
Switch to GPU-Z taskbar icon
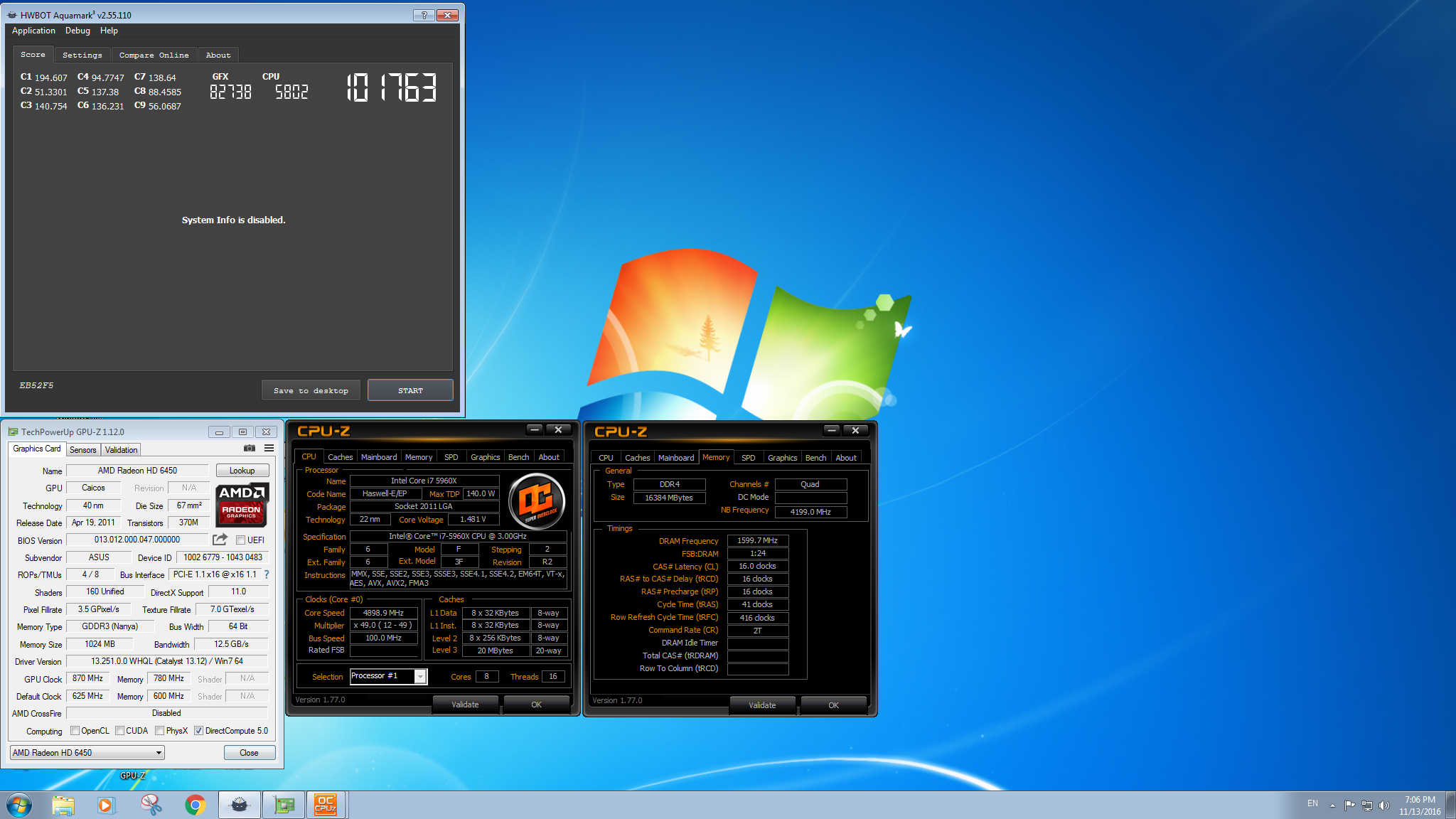pos(284,805)
